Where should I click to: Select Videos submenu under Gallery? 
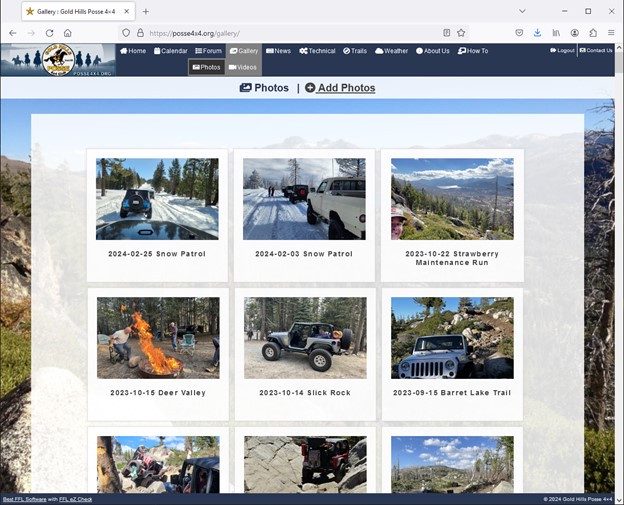243,67
